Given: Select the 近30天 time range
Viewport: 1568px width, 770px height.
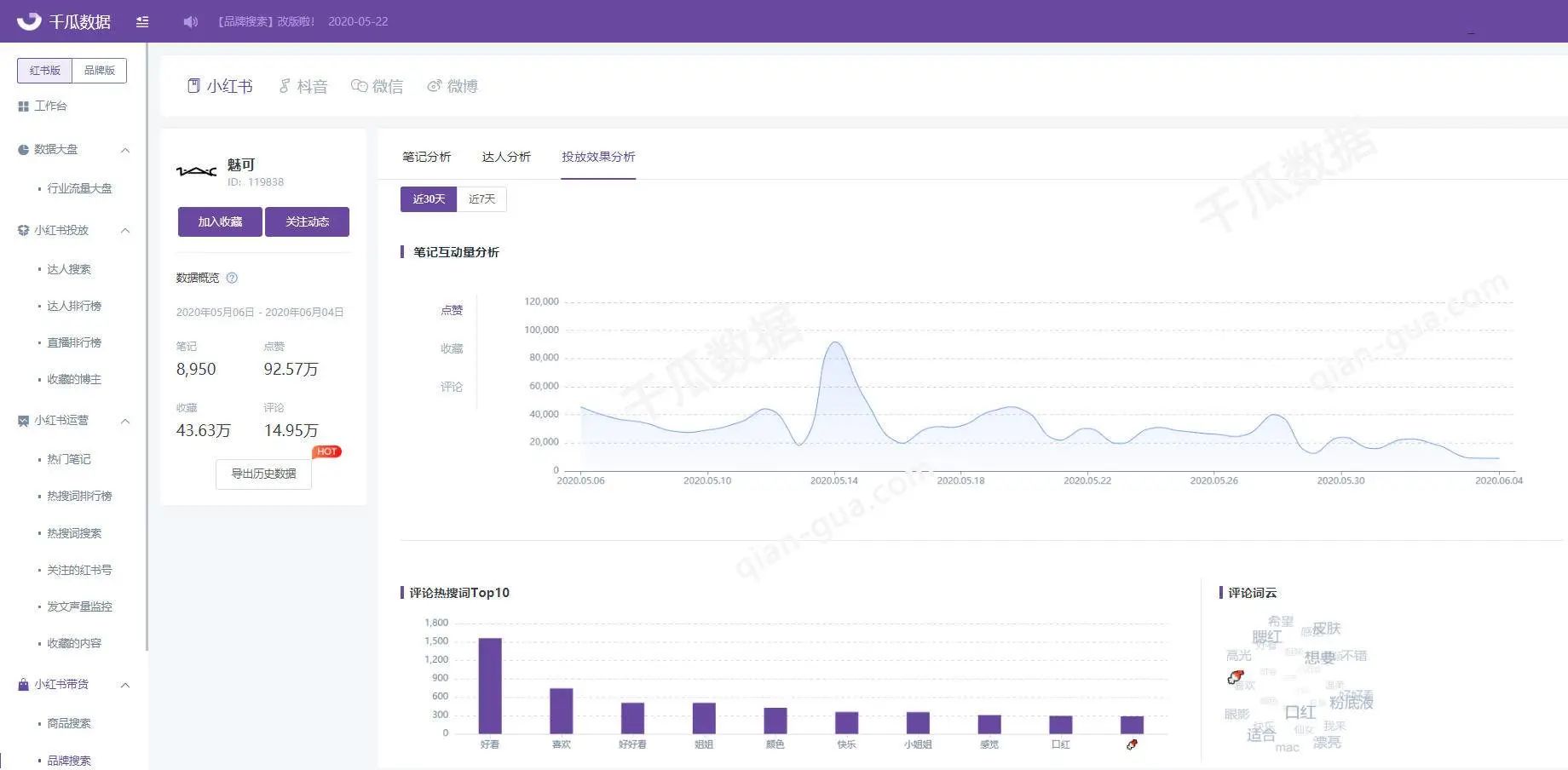Looking at the screenshot, I should (429, 199).
